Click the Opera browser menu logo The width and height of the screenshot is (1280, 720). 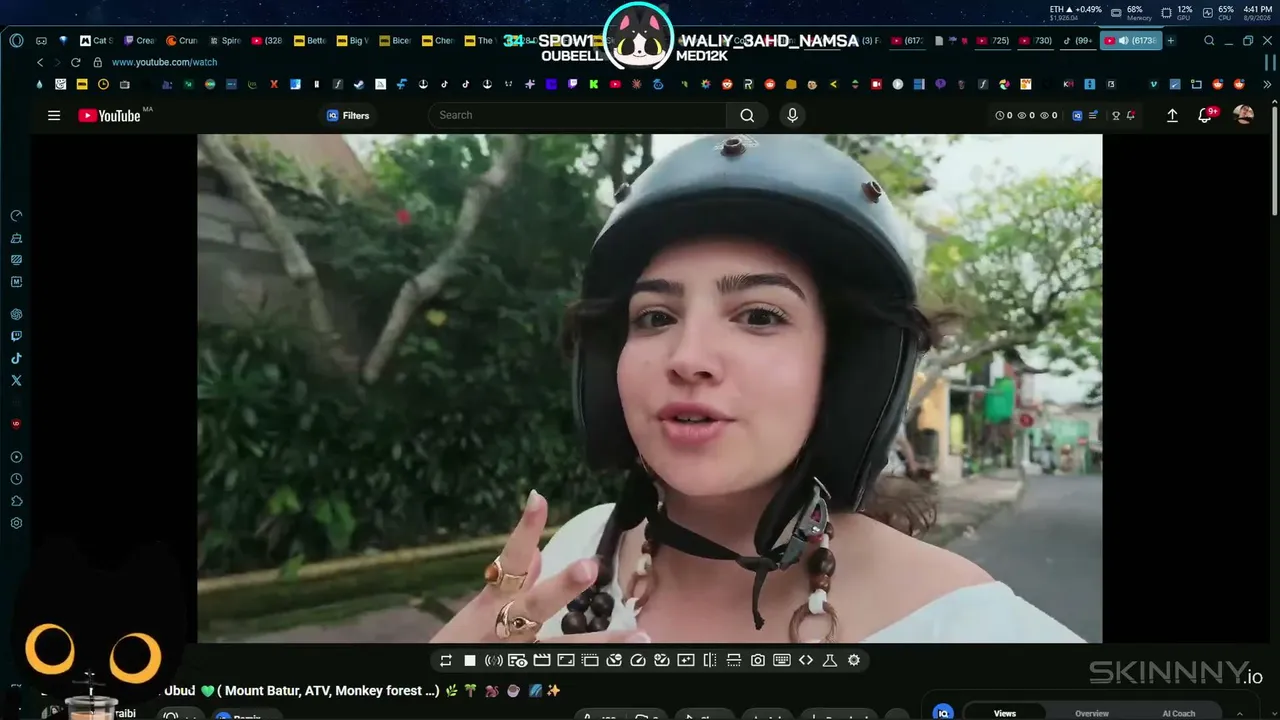(16, 41)
